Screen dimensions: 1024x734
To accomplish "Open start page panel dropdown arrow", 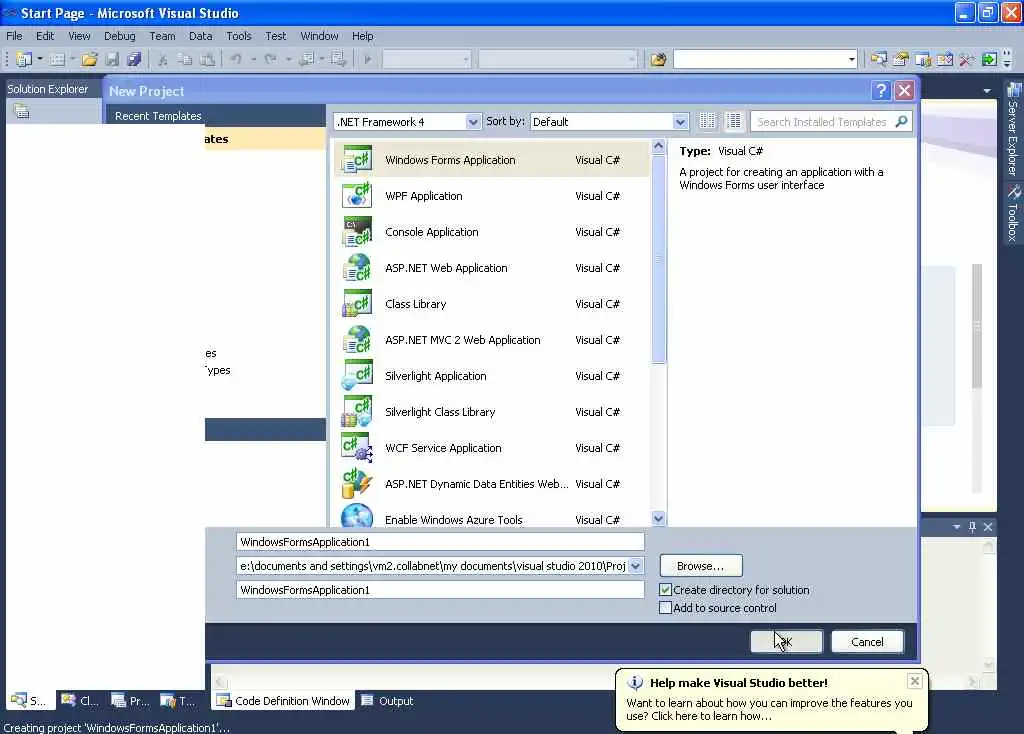I will pos(987,91).
